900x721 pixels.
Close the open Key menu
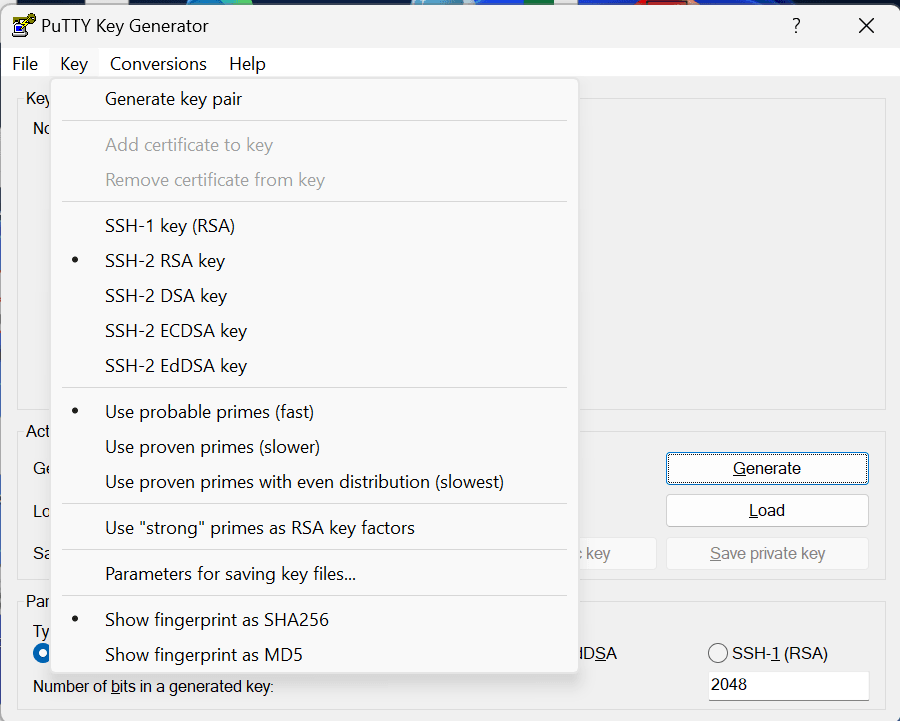coord(74,64)
